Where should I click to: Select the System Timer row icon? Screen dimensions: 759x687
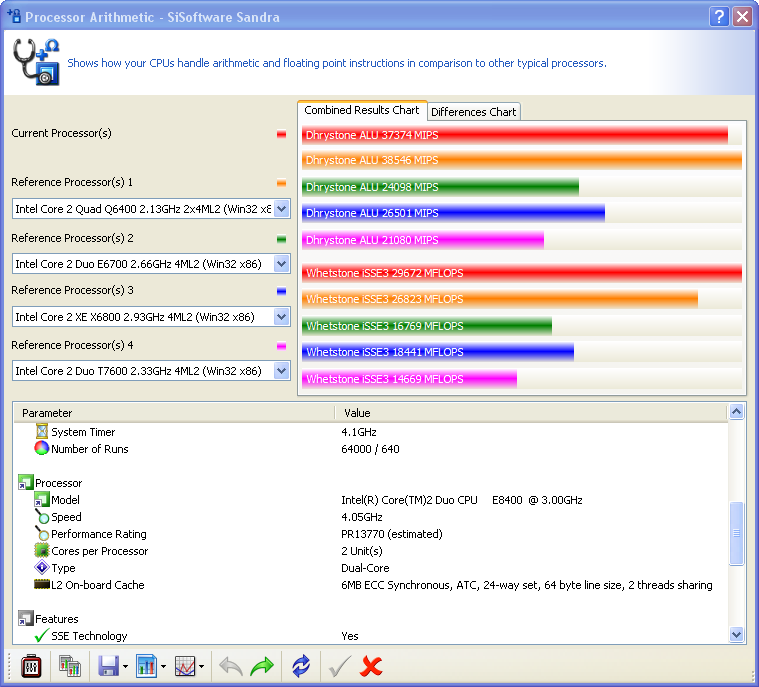[x=43, y=431]
